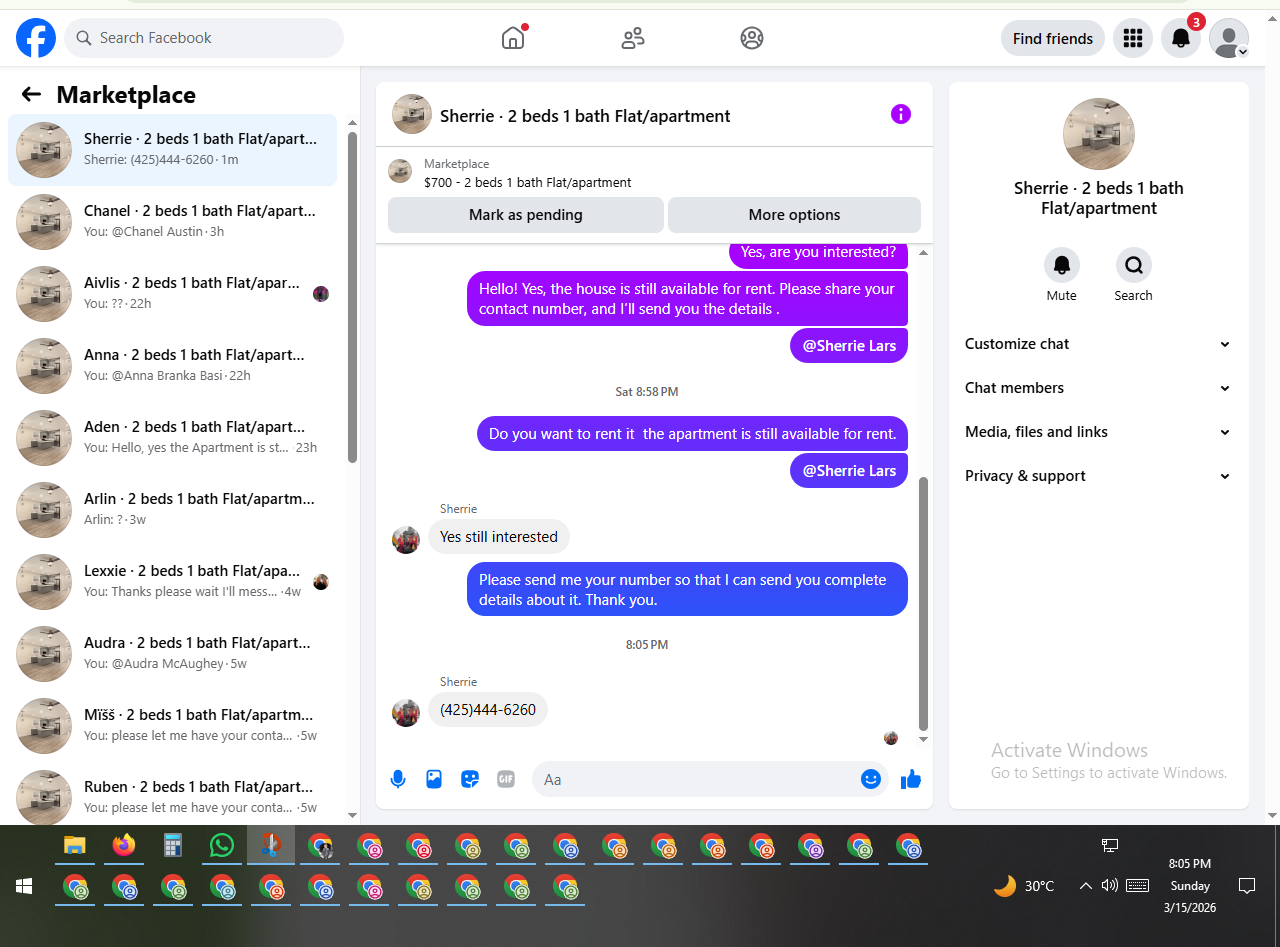Click the 30°C weather widget
Screen dimensions: 1280x947
(x=1024, y=886)
